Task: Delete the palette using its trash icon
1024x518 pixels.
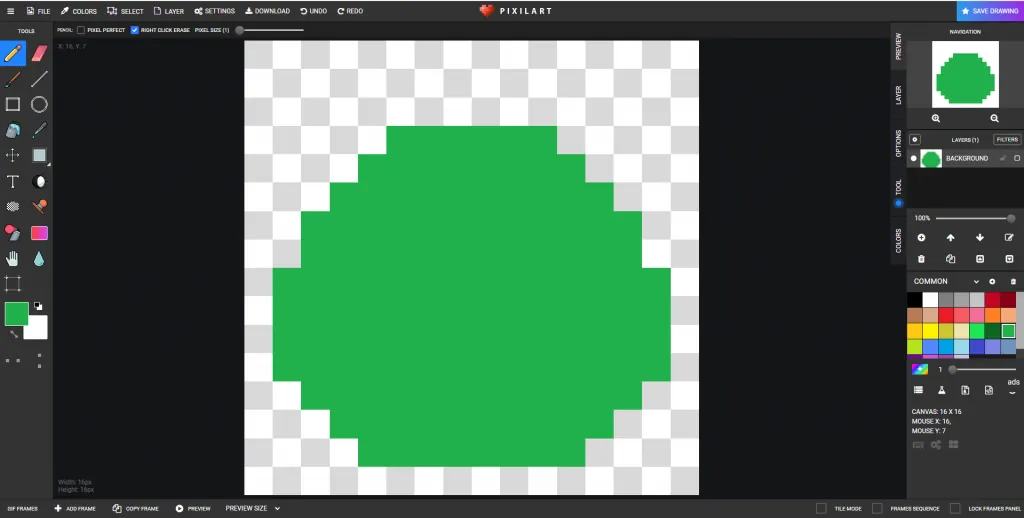Action: (x=1014, y=282)
